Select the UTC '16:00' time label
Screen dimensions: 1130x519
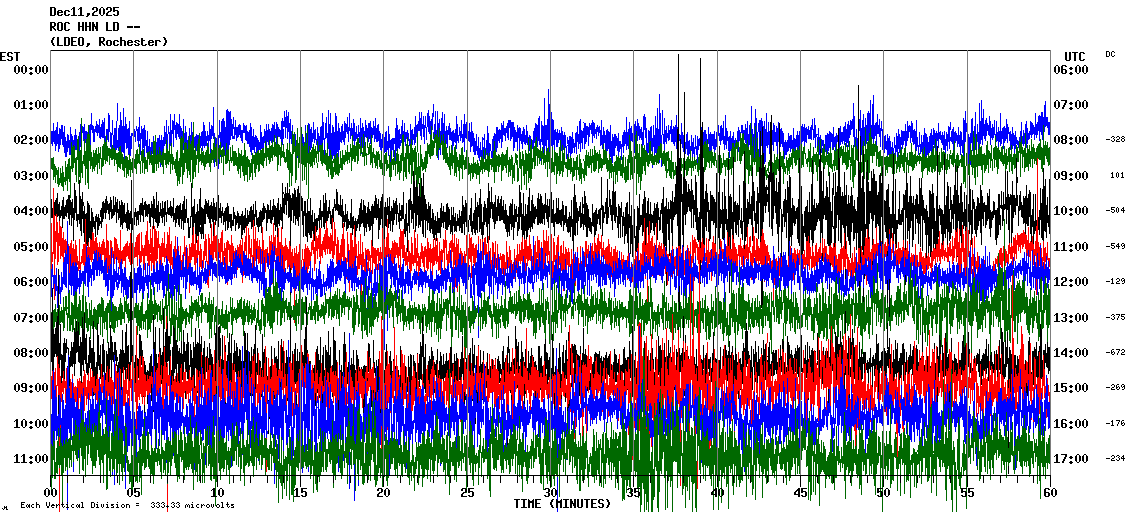pos(1071,423)
